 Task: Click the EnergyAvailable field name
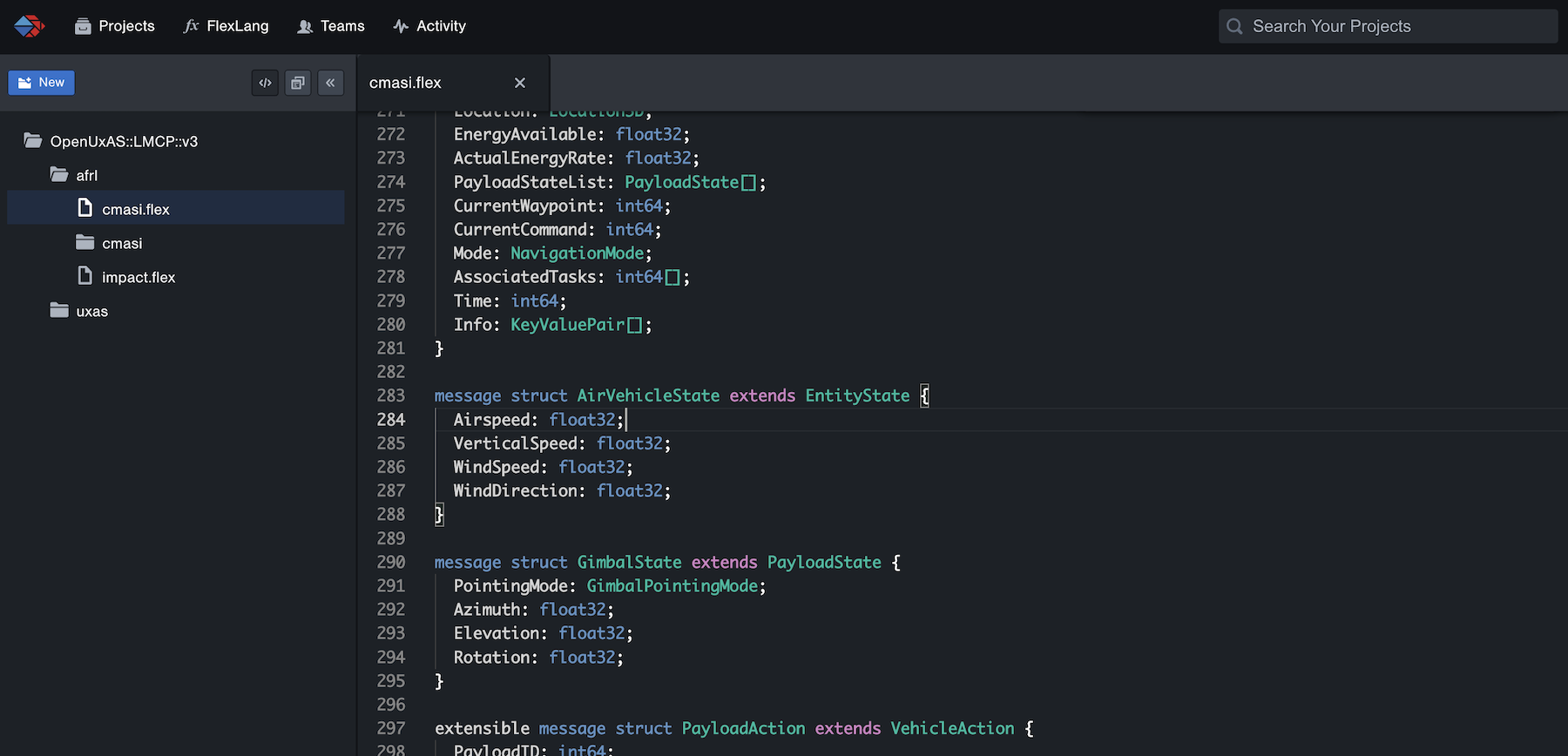tap(524, 134)
